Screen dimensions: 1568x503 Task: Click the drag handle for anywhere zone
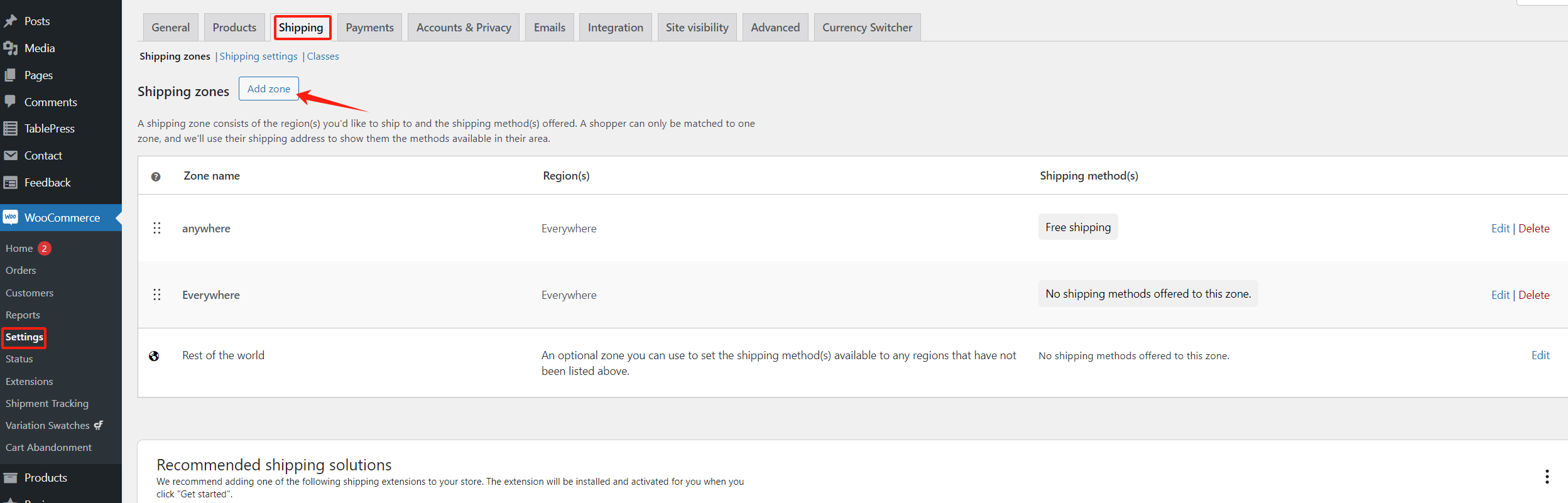click(x=157, y=229)
